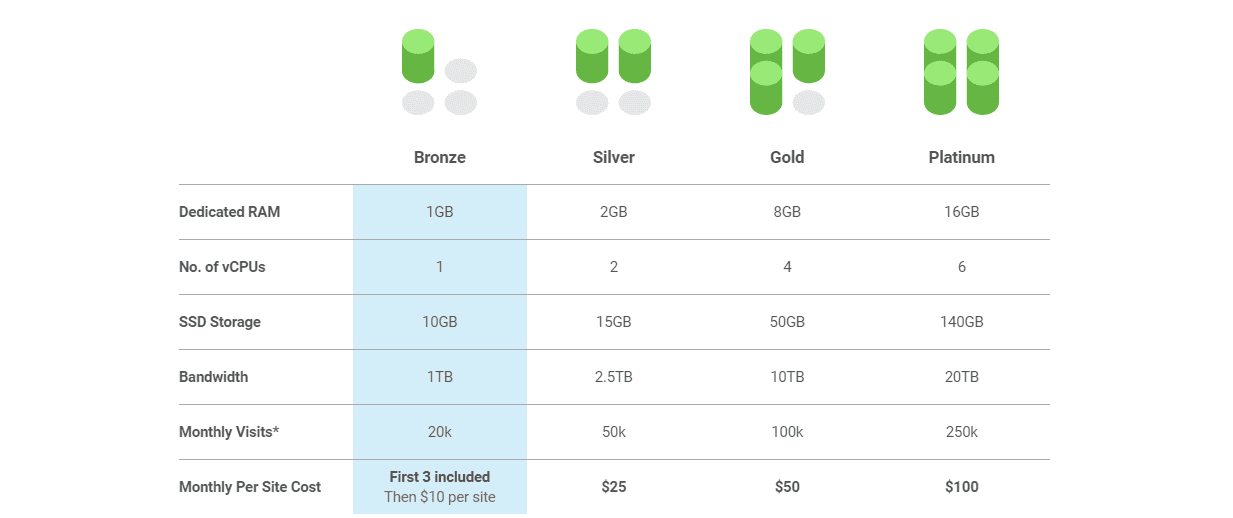
Task: Click the Platinum plan cylinders icon
Action: point(961,72)
